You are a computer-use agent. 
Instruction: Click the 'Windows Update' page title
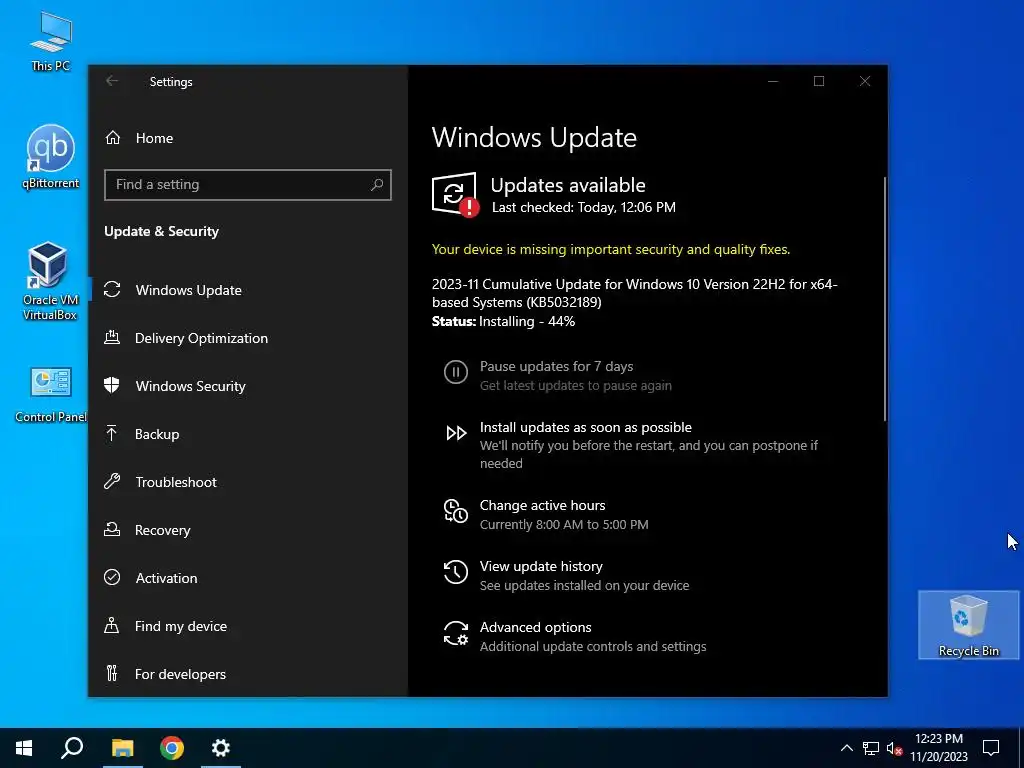click(x=534, y=137)
